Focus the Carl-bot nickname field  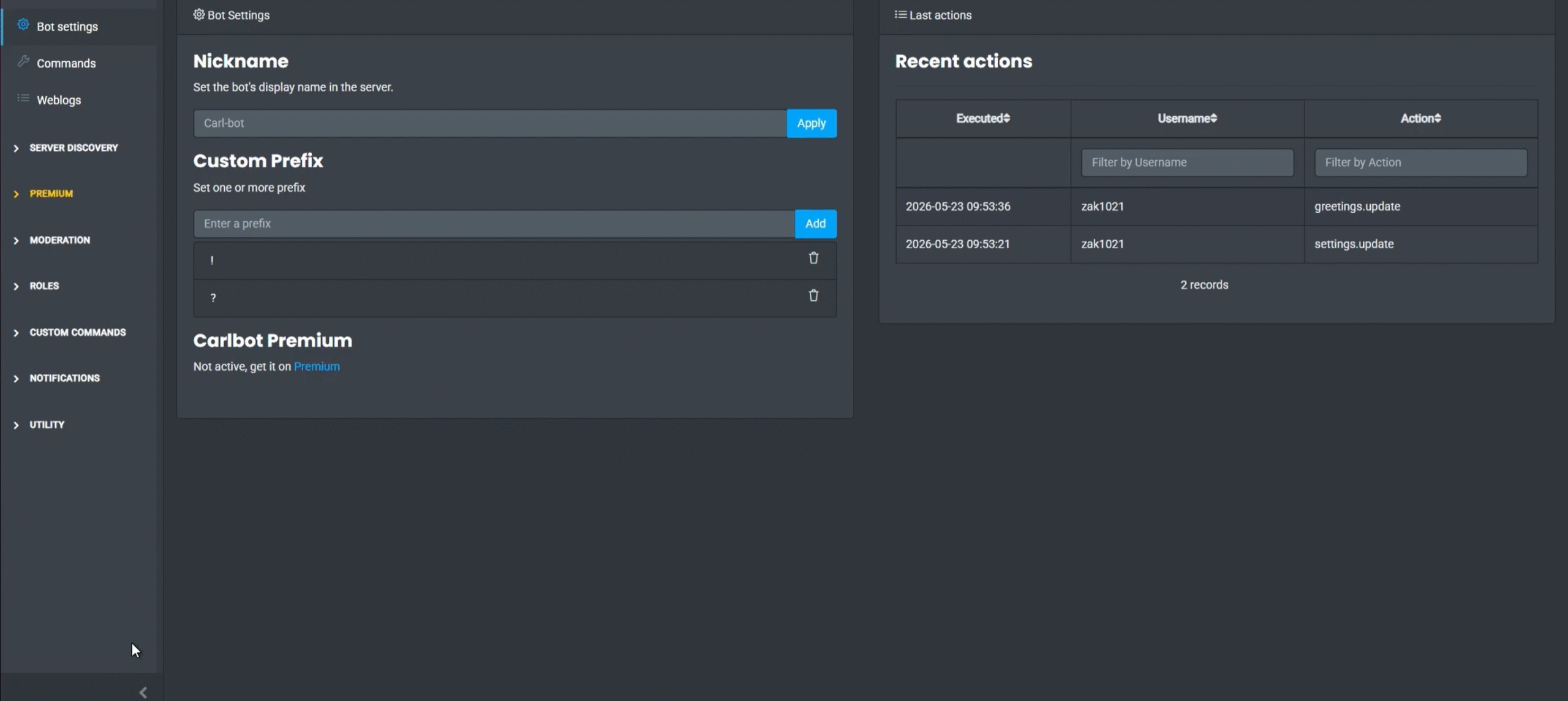490,123
